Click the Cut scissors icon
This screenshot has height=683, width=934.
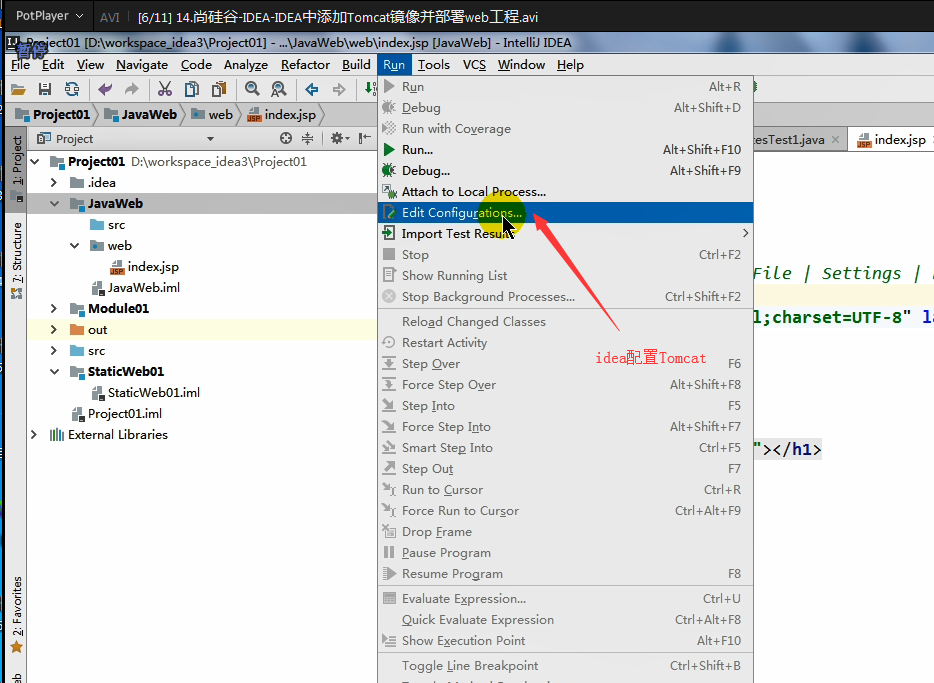pos(164,89)
